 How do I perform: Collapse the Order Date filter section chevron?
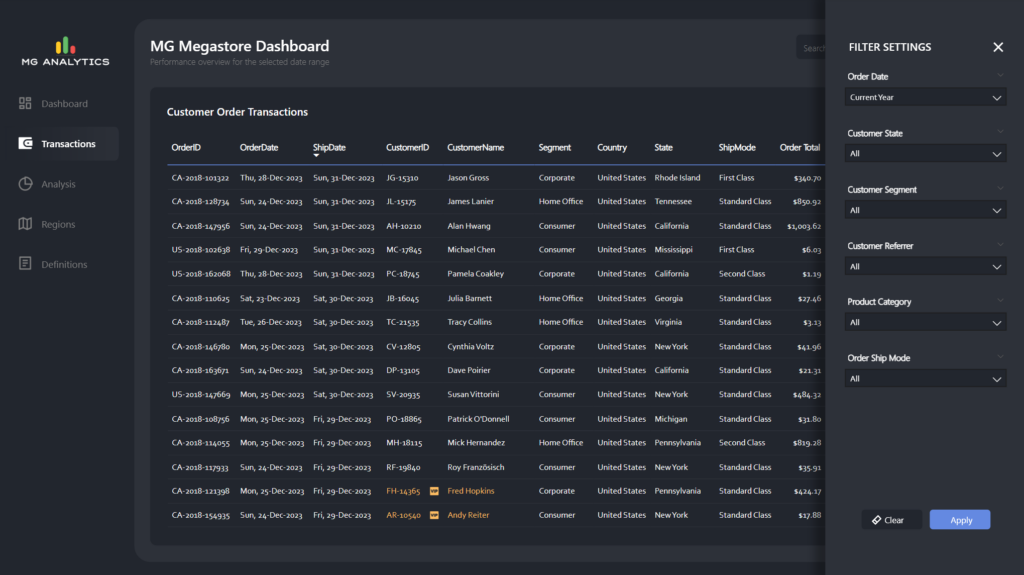1000,76
